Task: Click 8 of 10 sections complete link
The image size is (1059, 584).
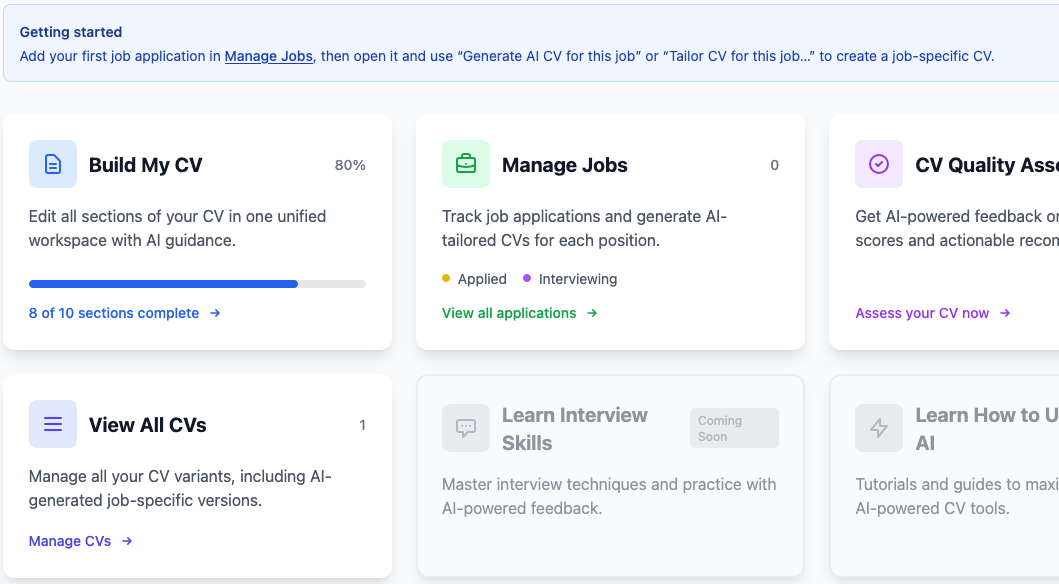Action: point(115,313)
